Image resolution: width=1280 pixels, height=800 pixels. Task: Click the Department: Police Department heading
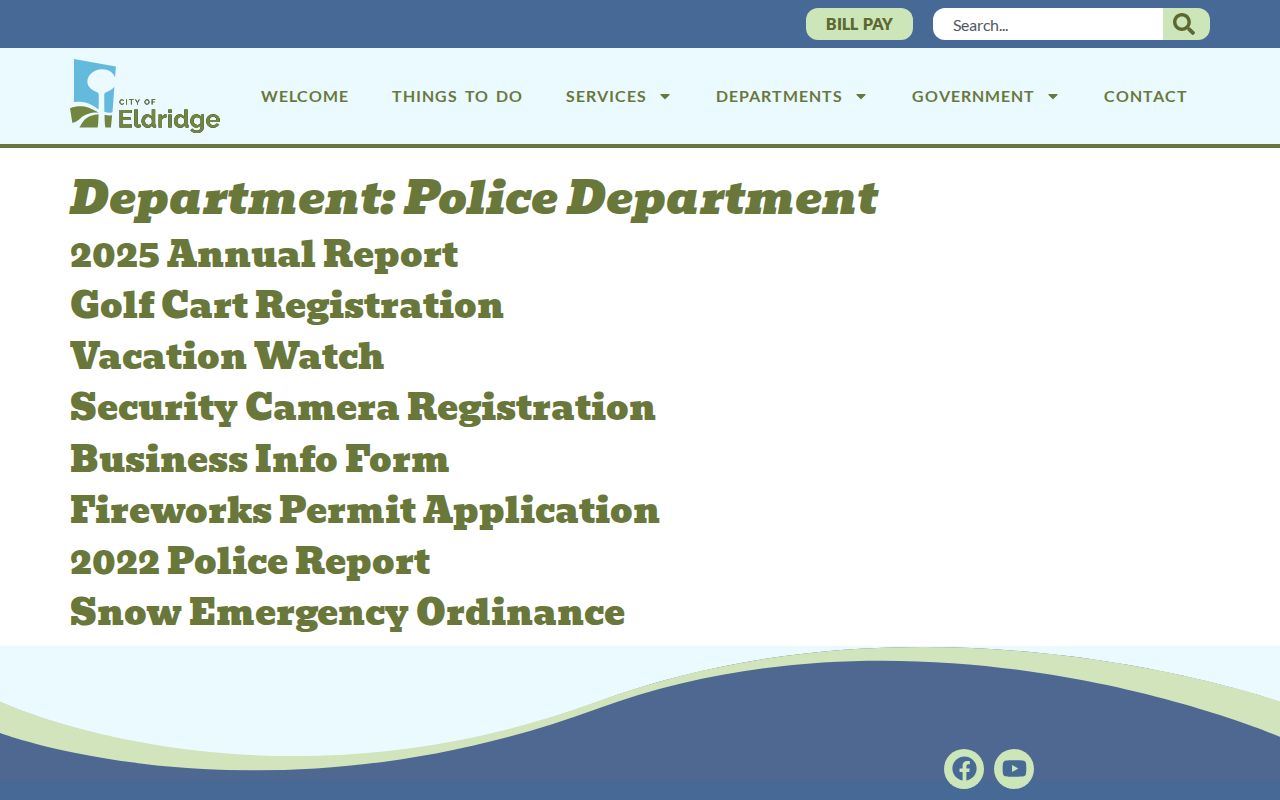pyautogui.click(x=474, y=198)
